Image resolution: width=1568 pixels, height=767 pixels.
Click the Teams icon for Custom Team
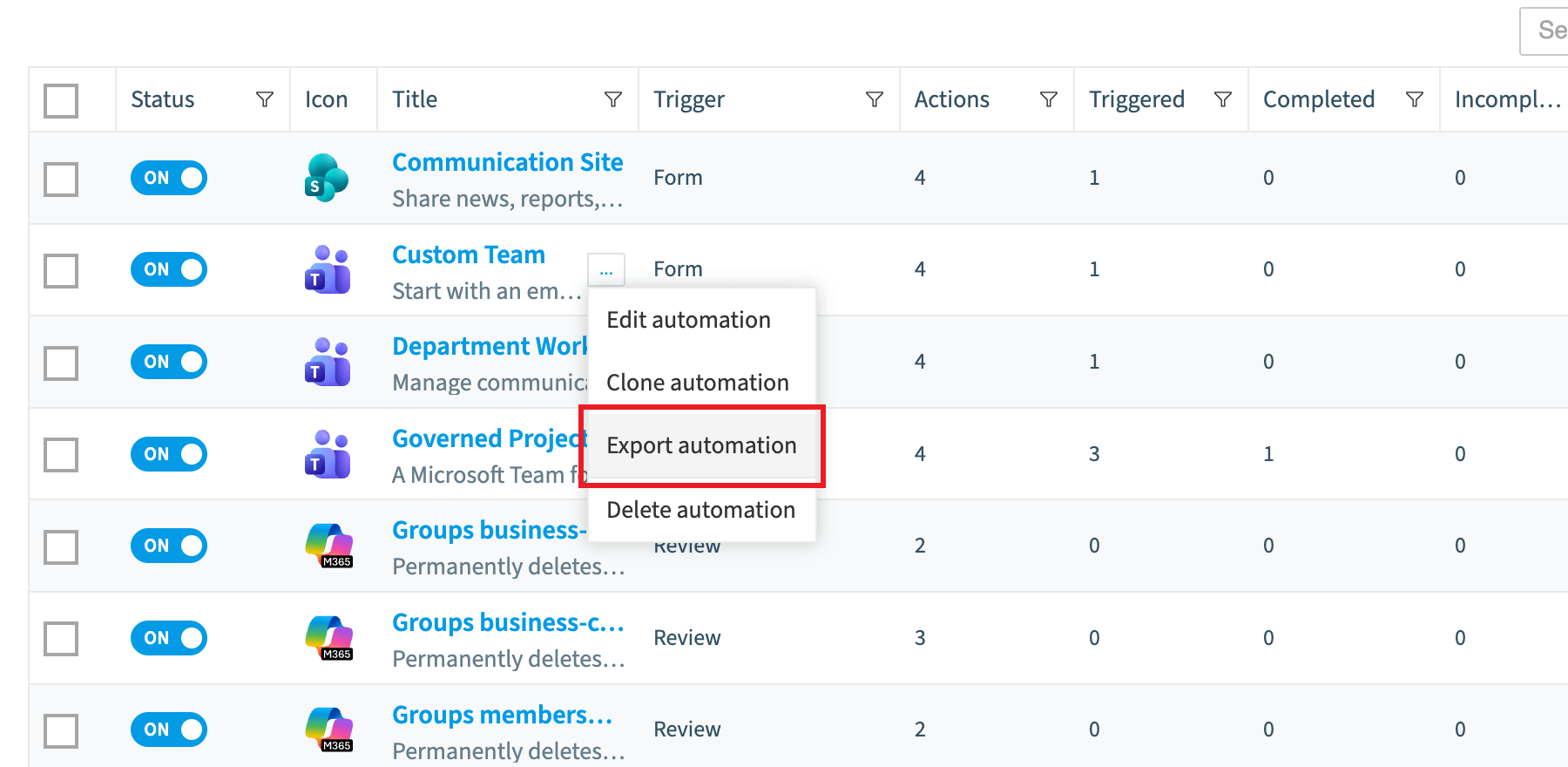click(327, 269)
